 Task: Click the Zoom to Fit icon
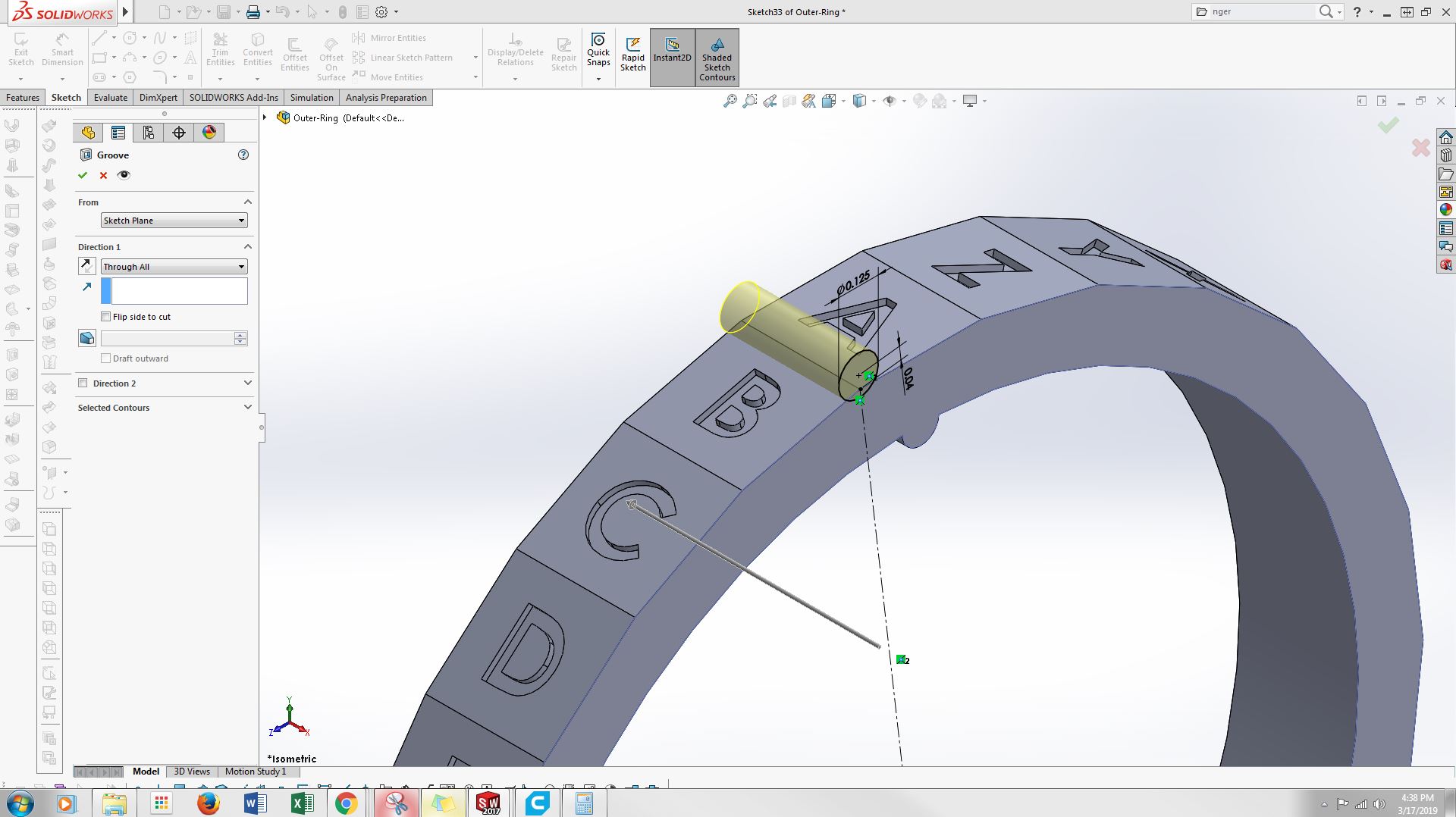pos(730,101)
